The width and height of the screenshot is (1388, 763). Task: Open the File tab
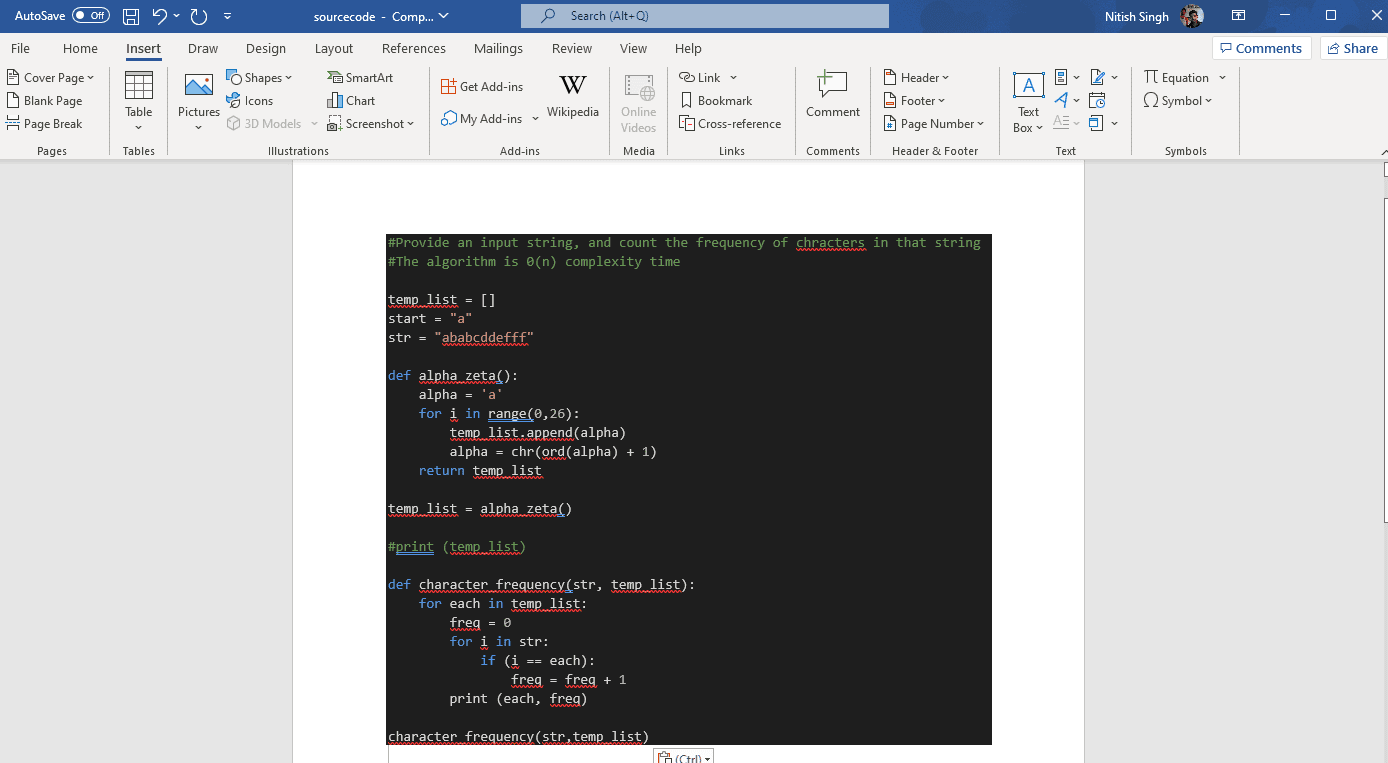[20, 48]
